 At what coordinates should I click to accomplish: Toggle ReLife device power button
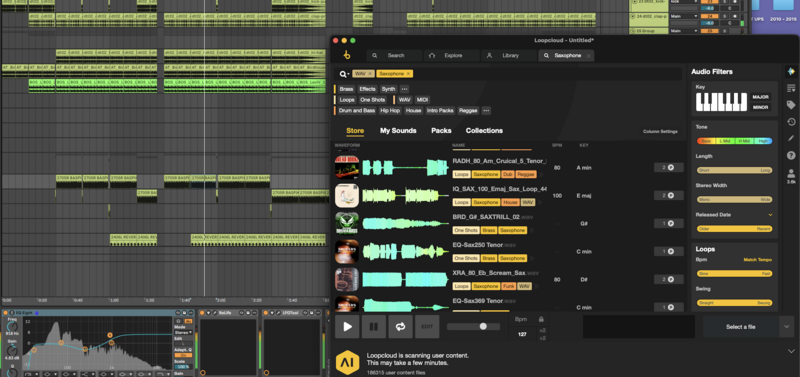point(202,313)
